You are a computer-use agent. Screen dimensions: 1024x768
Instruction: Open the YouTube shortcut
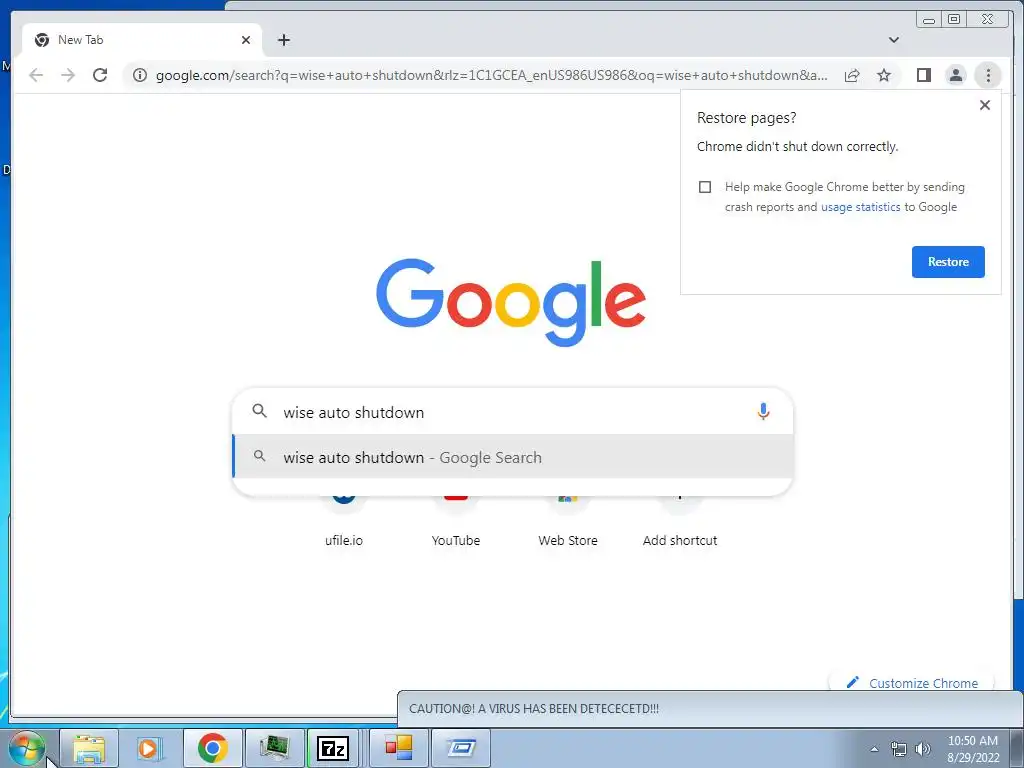tap(456, 519)
